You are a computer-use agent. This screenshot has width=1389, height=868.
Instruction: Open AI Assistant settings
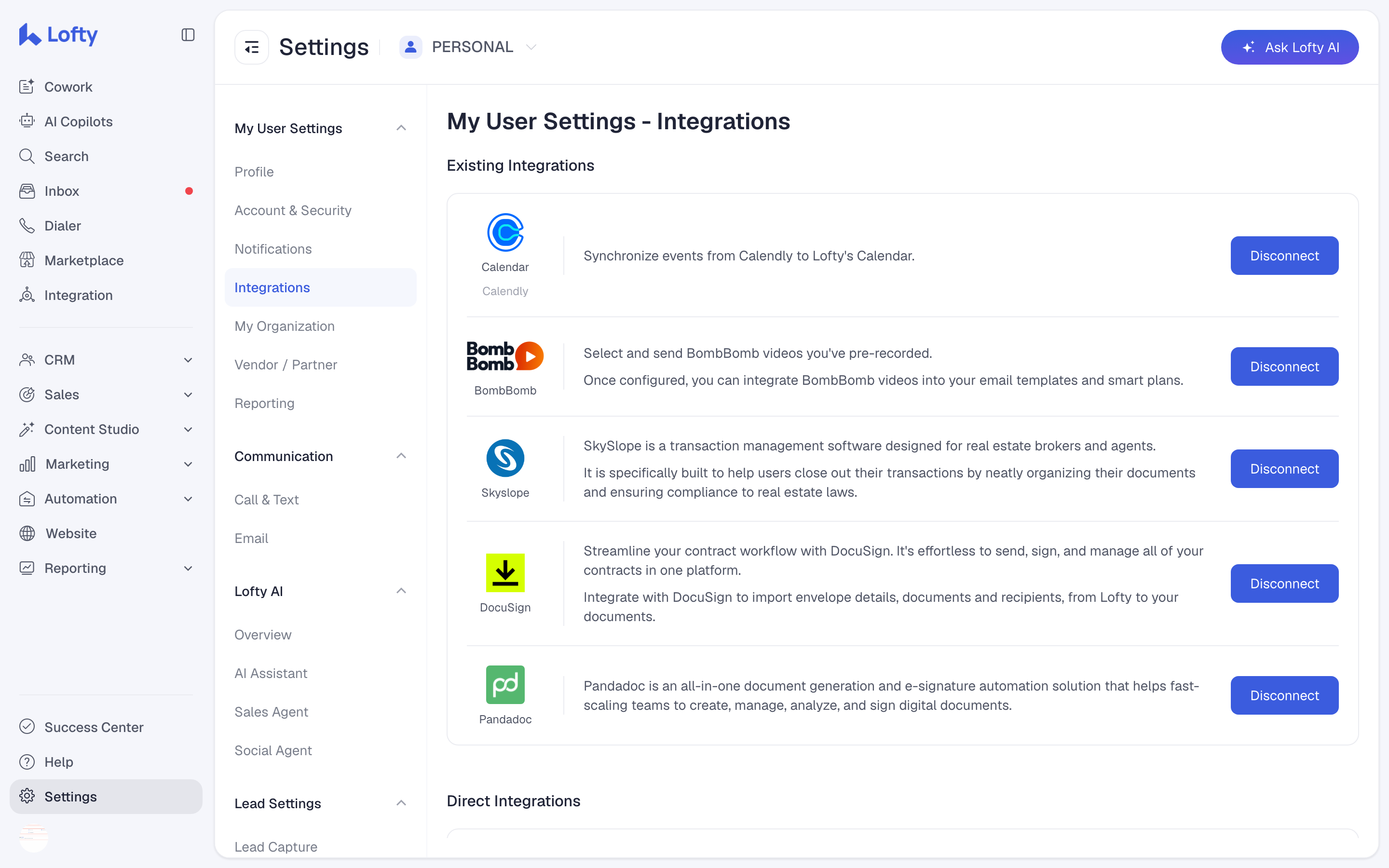tap(320, 673)
